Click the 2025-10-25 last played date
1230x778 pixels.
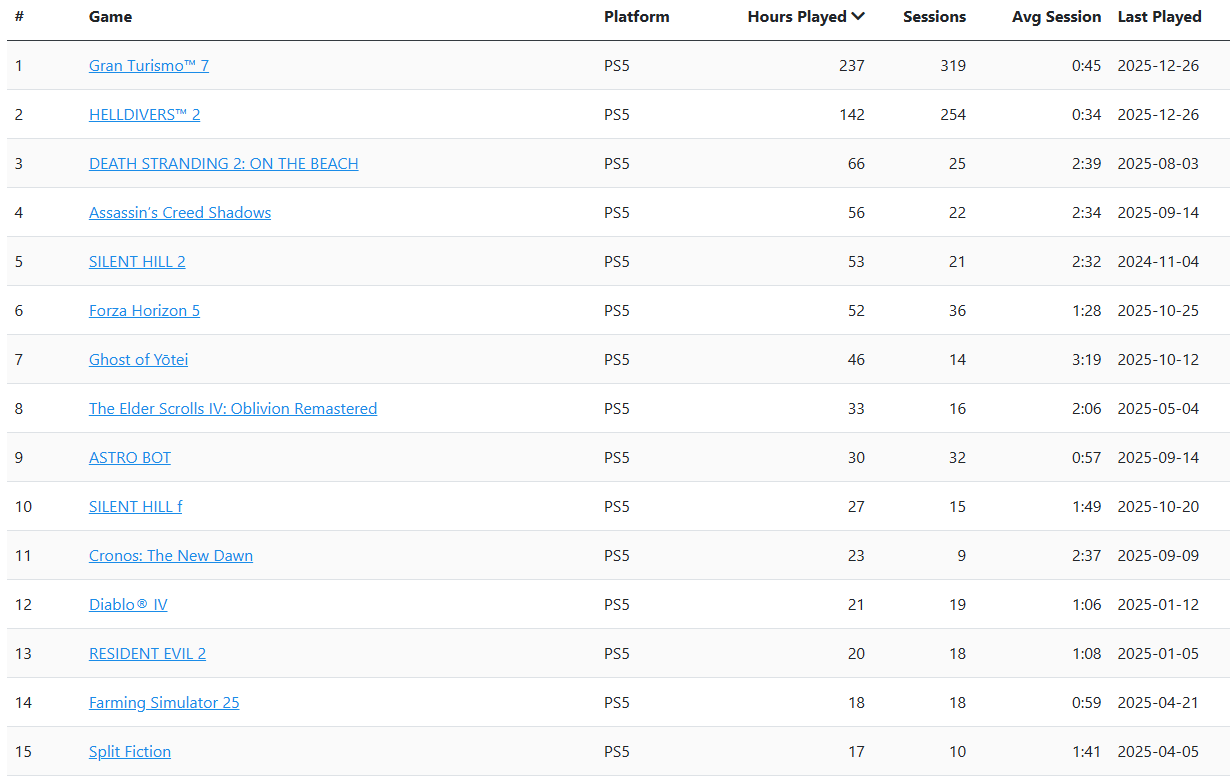1158,311
